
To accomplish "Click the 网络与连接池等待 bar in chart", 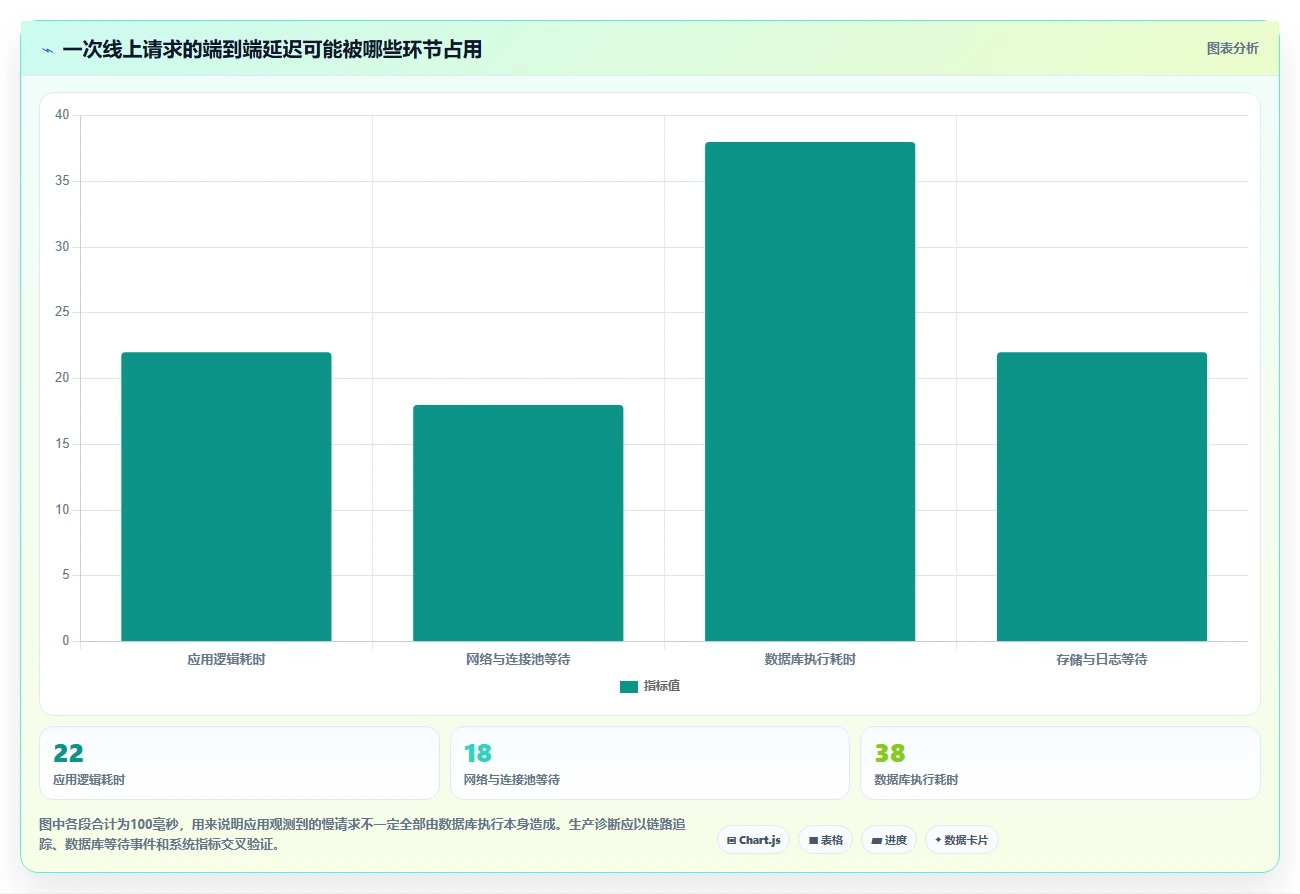I will pyautogui.click(x=518, y=523).
